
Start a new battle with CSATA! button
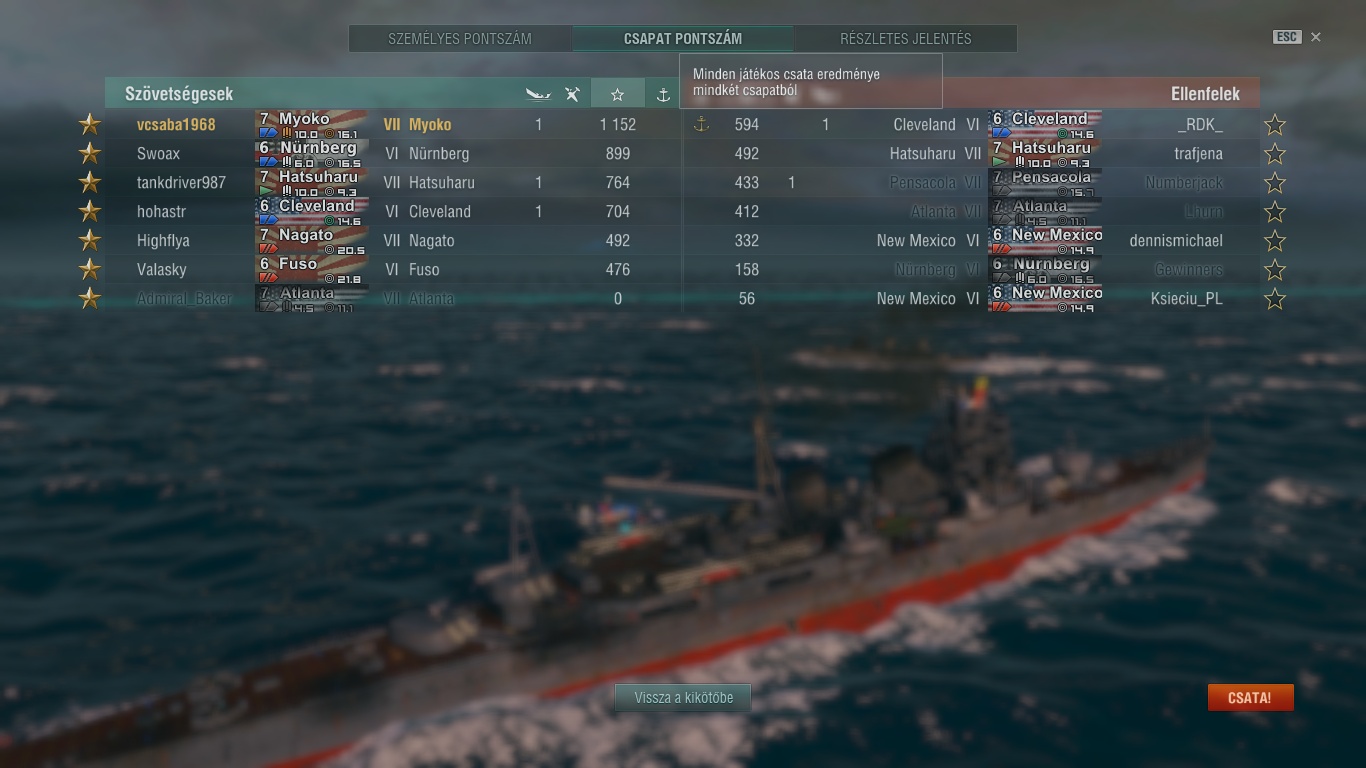[1250, 698]
